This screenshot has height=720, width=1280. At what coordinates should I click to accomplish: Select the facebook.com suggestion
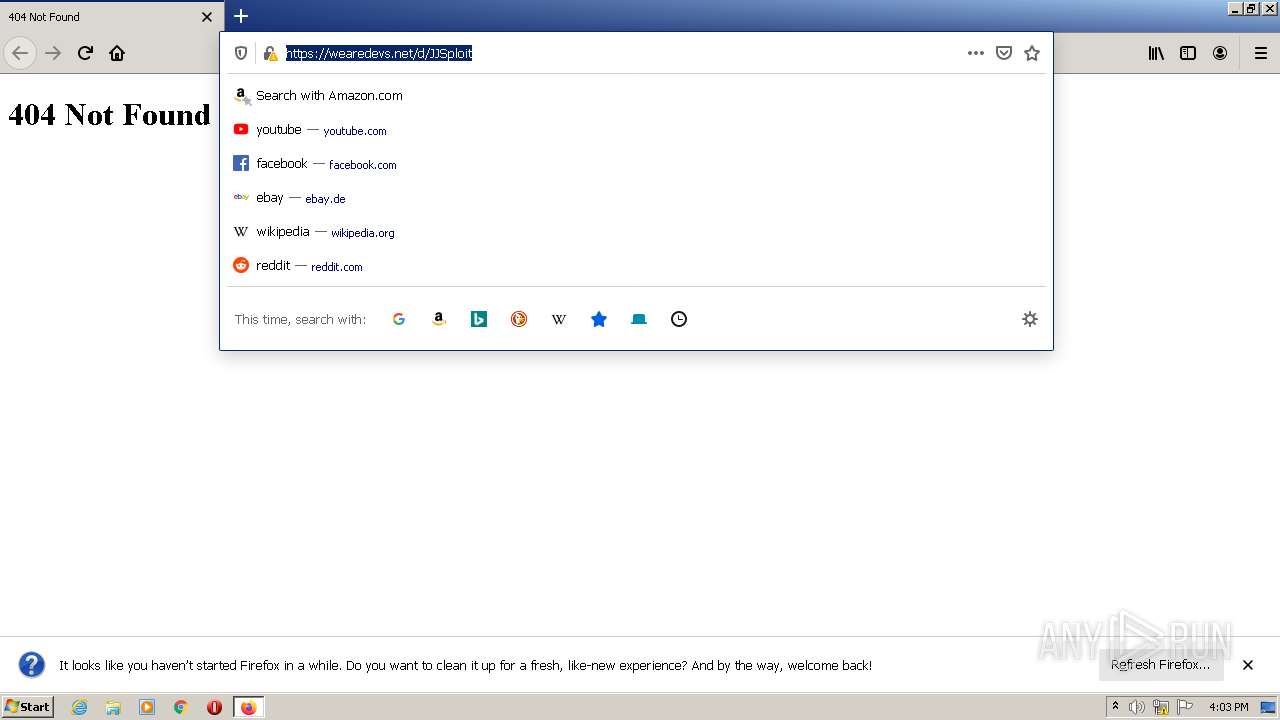point(636,164)
